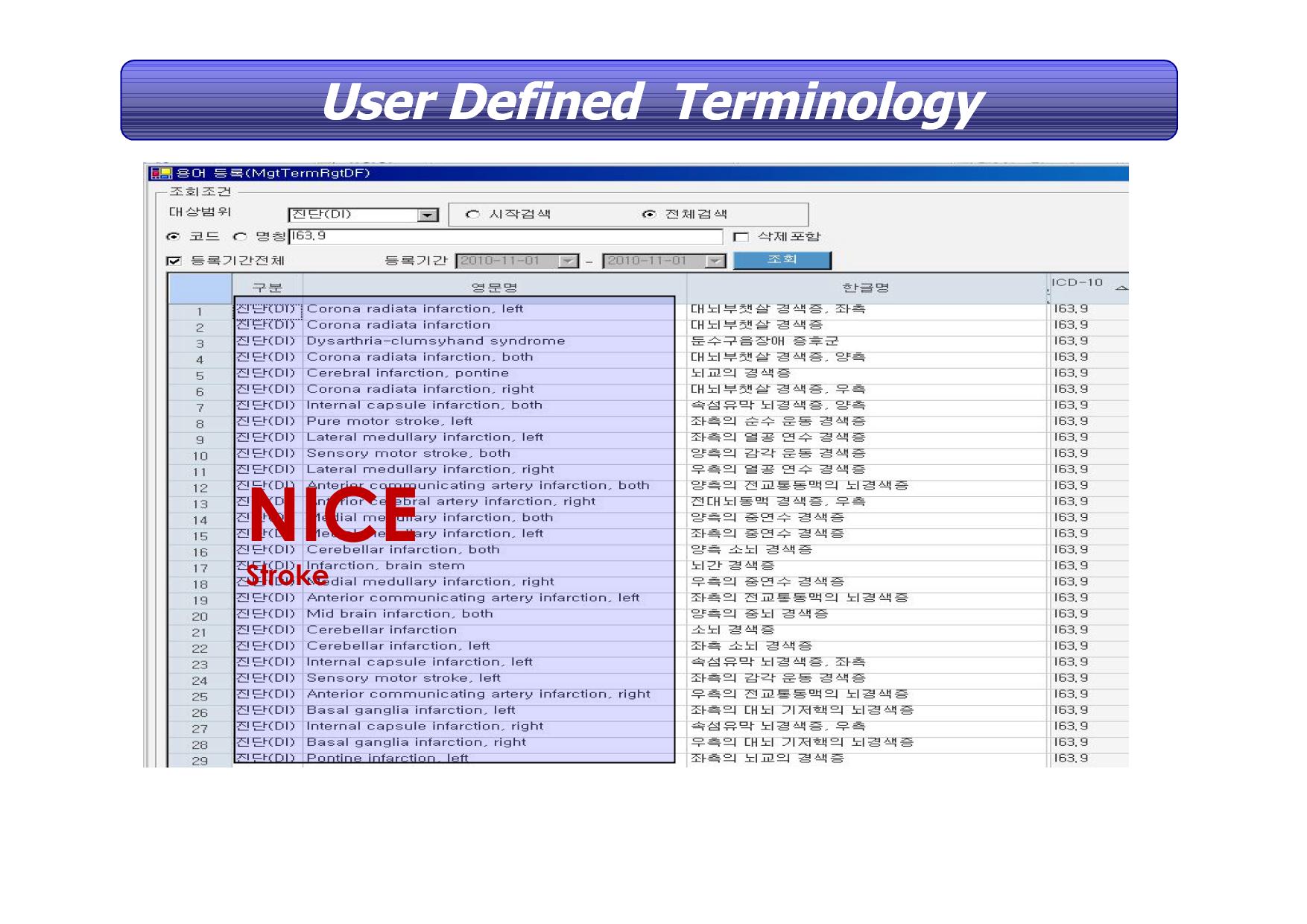Select 'Dysarthria-clumsyhand syndrome' cell
Viewport: 1307px width, 924px height.
pos(494,341)
